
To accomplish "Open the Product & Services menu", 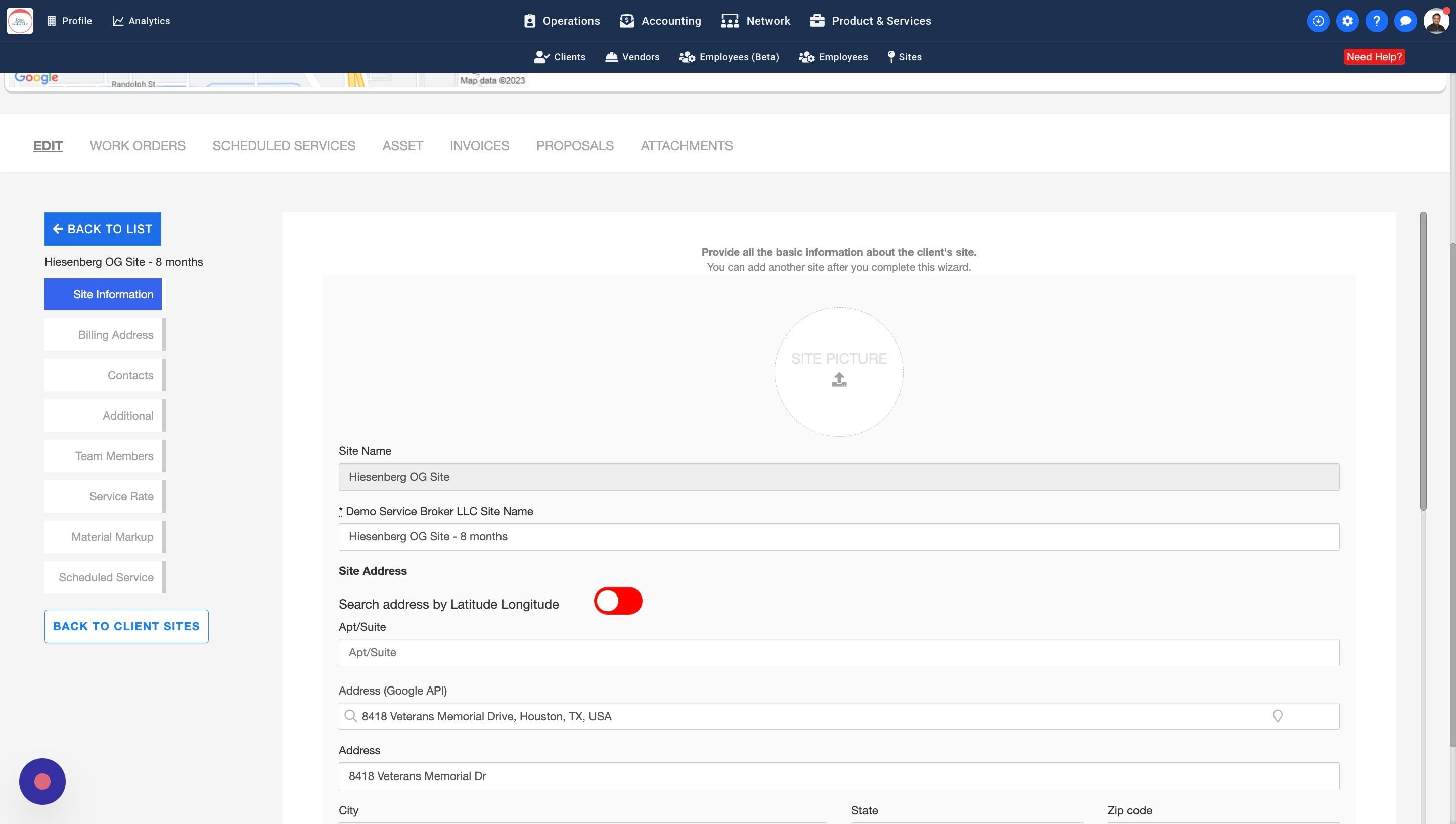I will [x=870, y=21].
